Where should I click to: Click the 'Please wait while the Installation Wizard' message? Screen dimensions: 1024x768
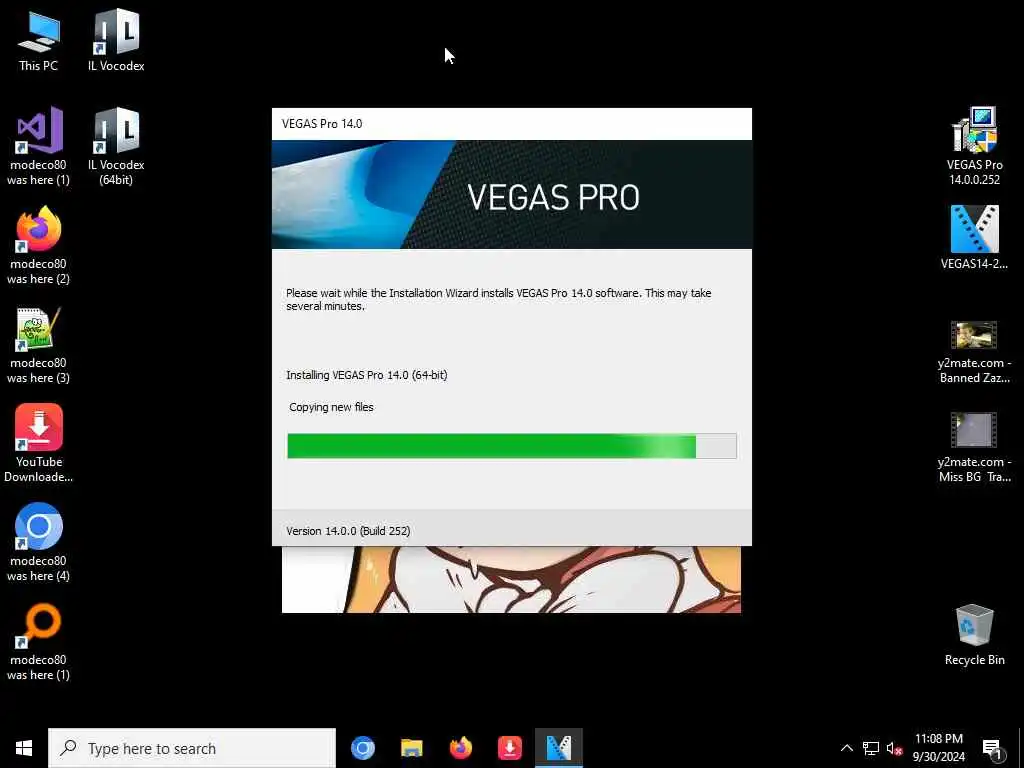coord(498,299)
